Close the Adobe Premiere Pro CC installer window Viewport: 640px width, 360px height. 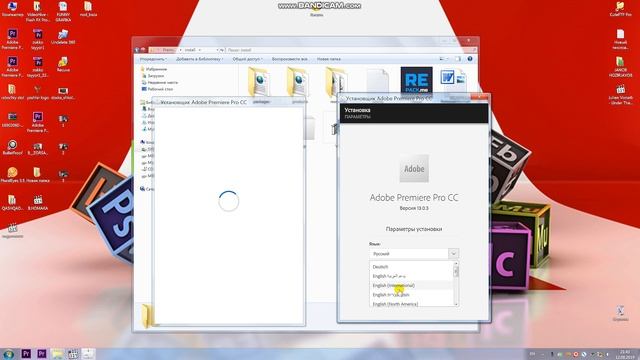[x=480, y=97]
